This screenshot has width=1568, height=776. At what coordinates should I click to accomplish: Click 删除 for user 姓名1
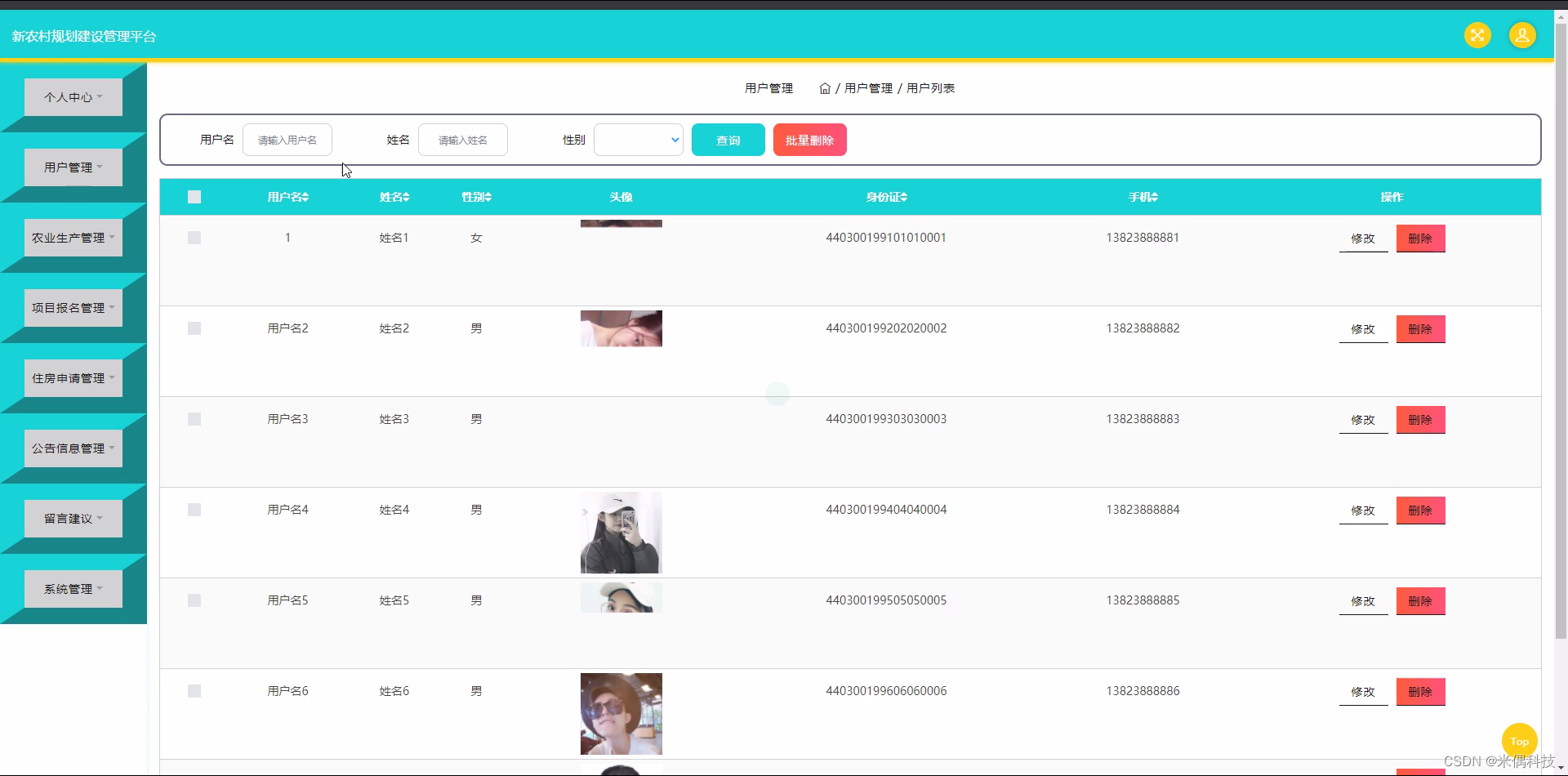pyautogui.click(x=1421, y=239)
